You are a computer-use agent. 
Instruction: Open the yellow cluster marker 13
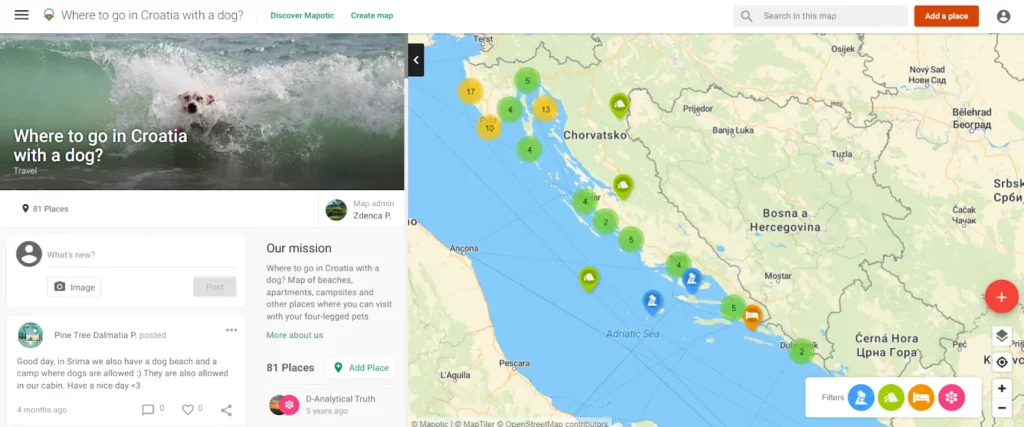tap(545, 109)
